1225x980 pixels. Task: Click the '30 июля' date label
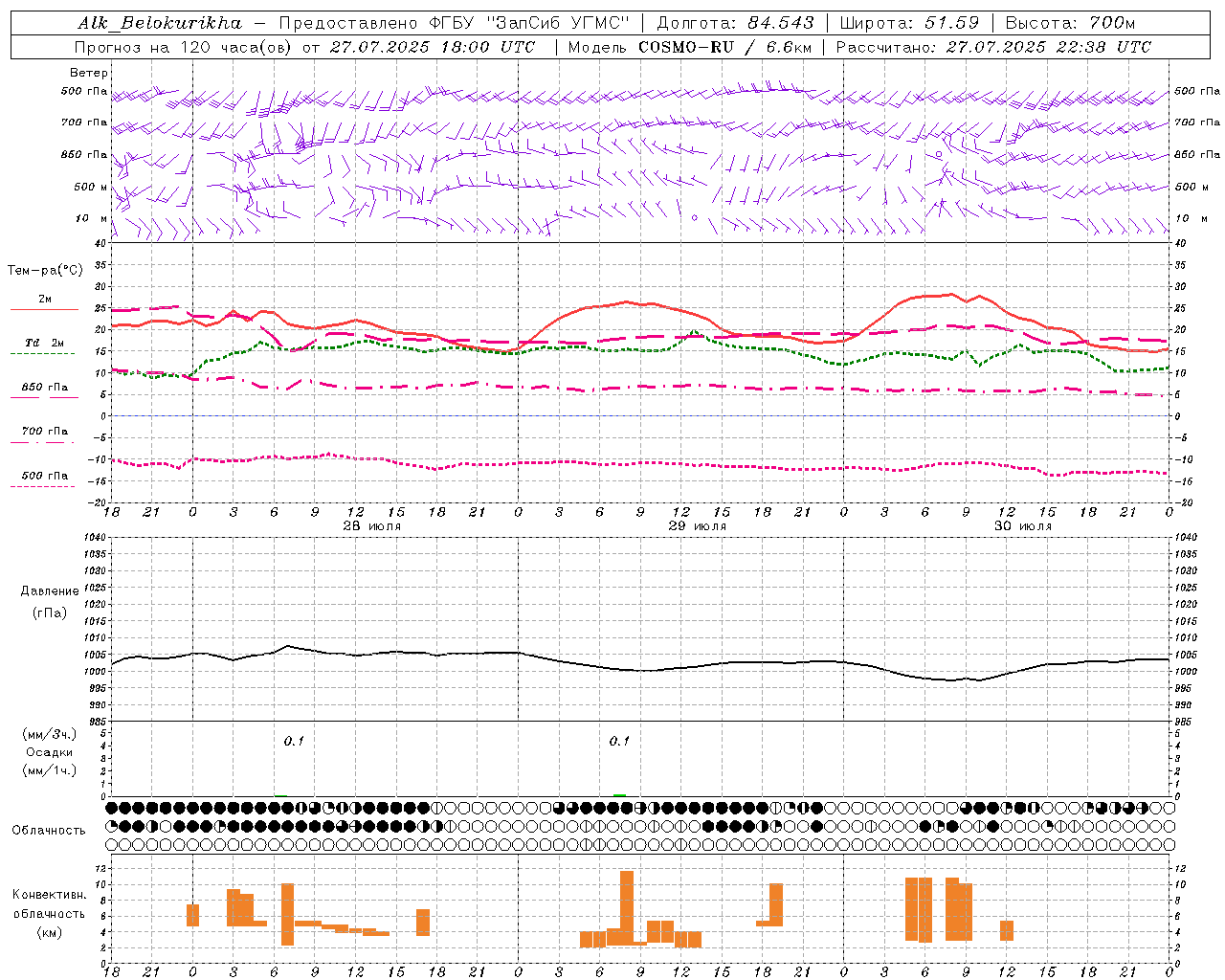[1023, 526]
